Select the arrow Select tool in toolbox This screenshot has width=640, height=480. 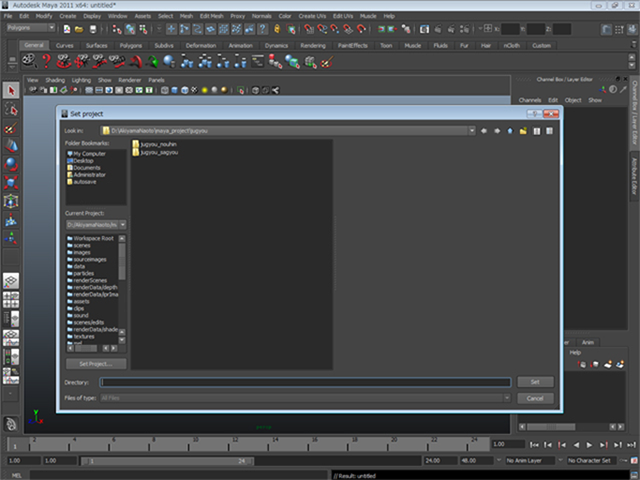(x=11, y=90)
